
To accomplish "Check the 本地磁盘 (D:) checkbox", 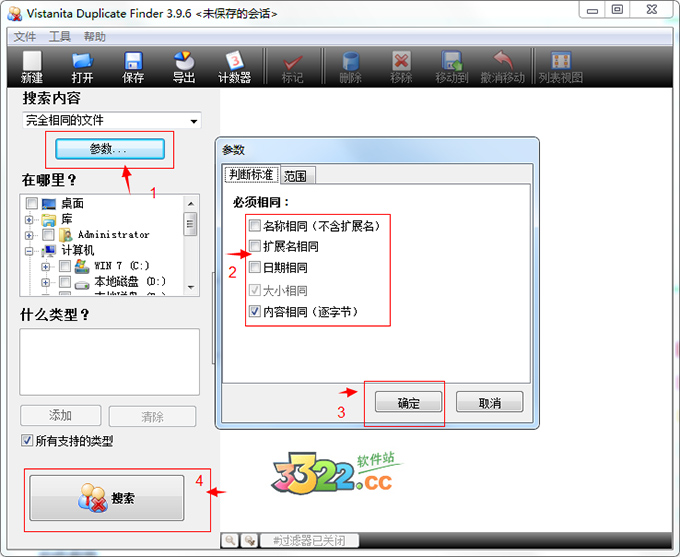I will 65,282.
